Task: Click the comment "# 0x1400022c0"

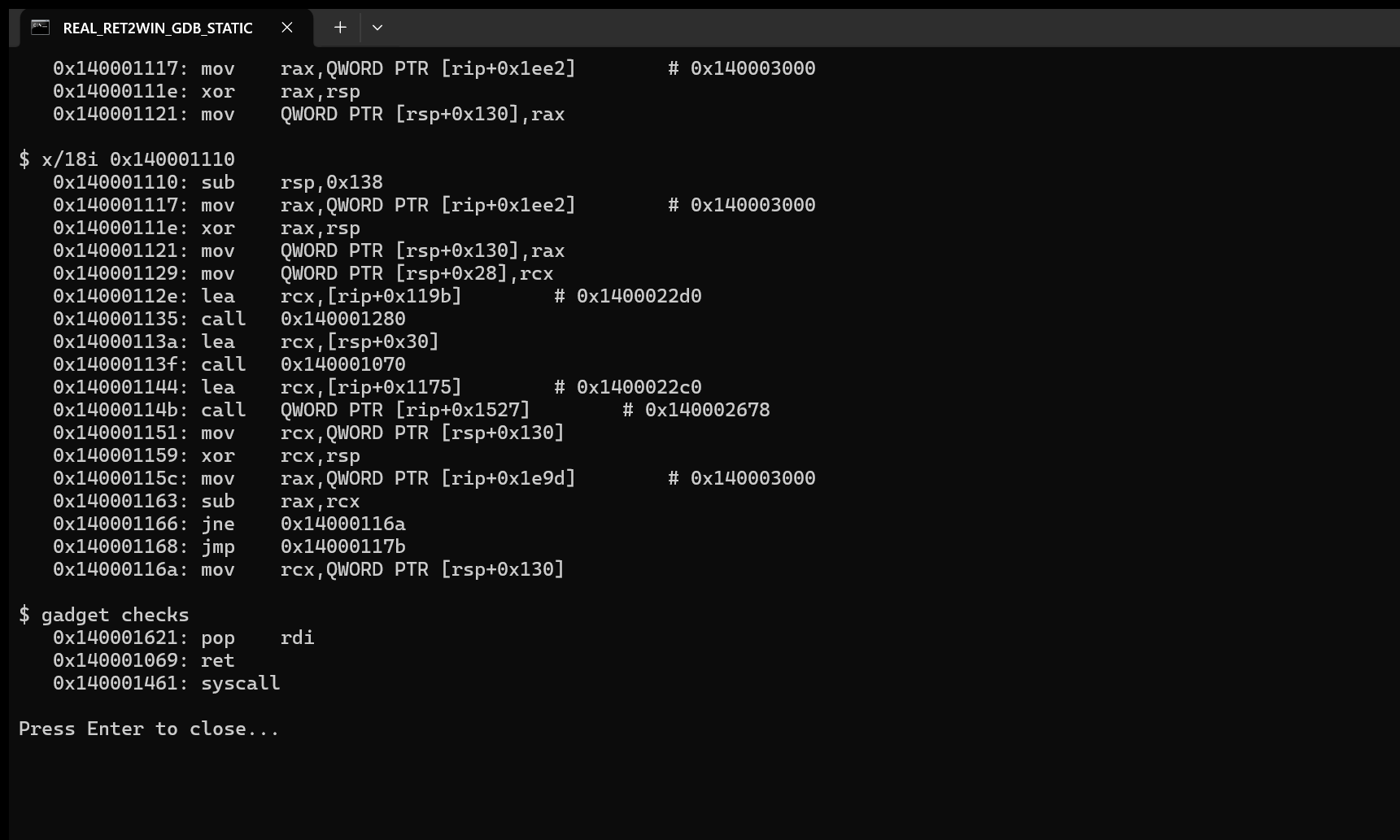Action: pyautogui.click(x=628, y=387)
